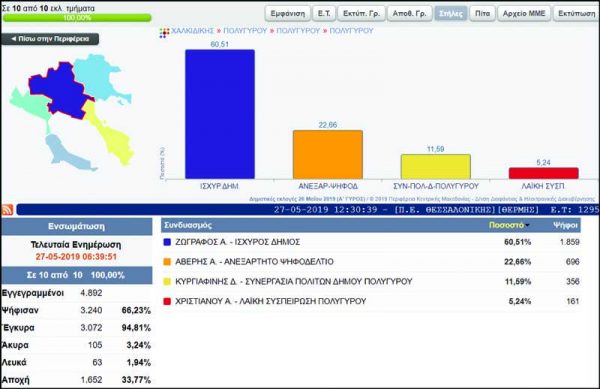Click the blue ΙΣΧΥΡ.ΔΗΜ chart bar
Screen dimensions: 600x389
pyautogui.click(x=220, y=114)
